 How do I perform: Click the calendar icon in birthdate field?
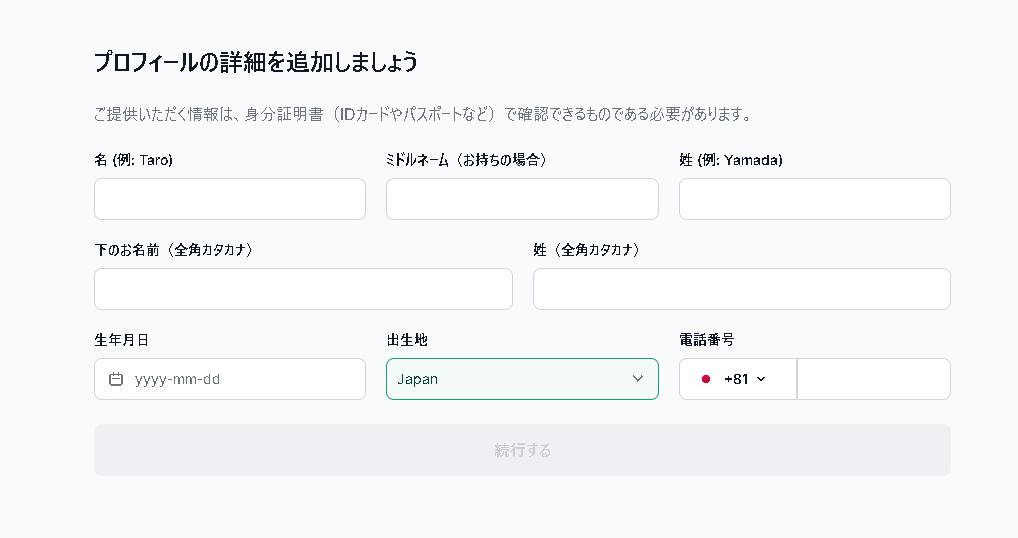(x=116, y=379)
